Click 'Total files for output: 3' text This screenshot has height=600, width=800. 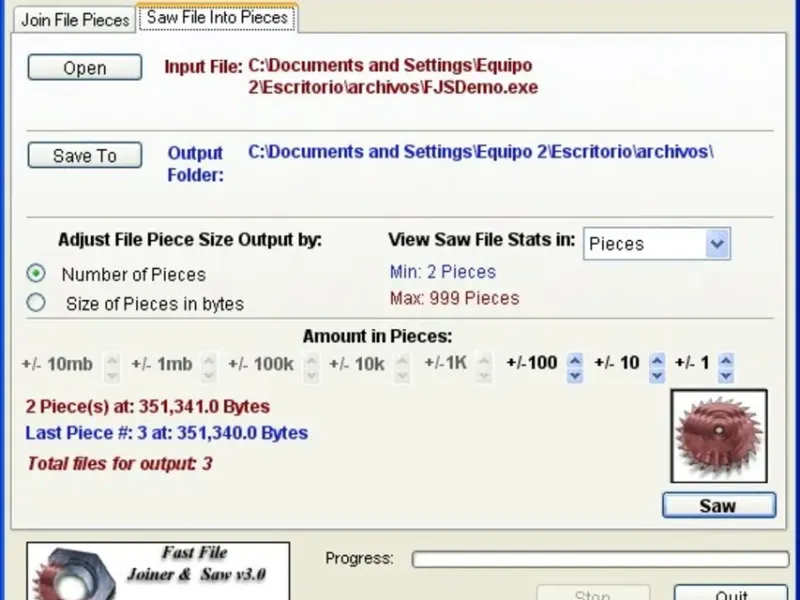pyautogui.click(x=119, y=463)
